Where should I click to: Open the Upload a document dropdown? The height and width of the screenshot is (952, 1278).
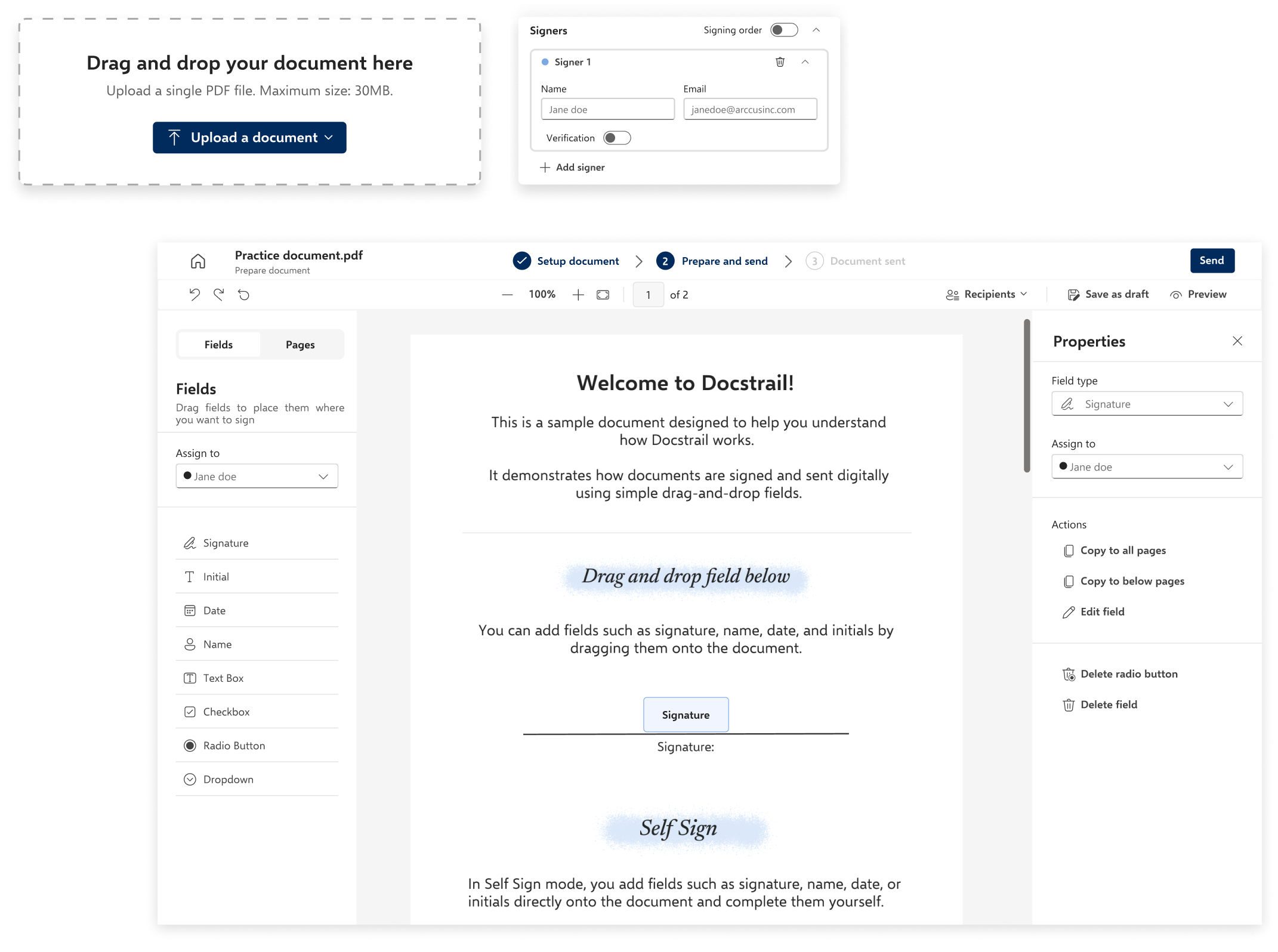tap(249, 138)
